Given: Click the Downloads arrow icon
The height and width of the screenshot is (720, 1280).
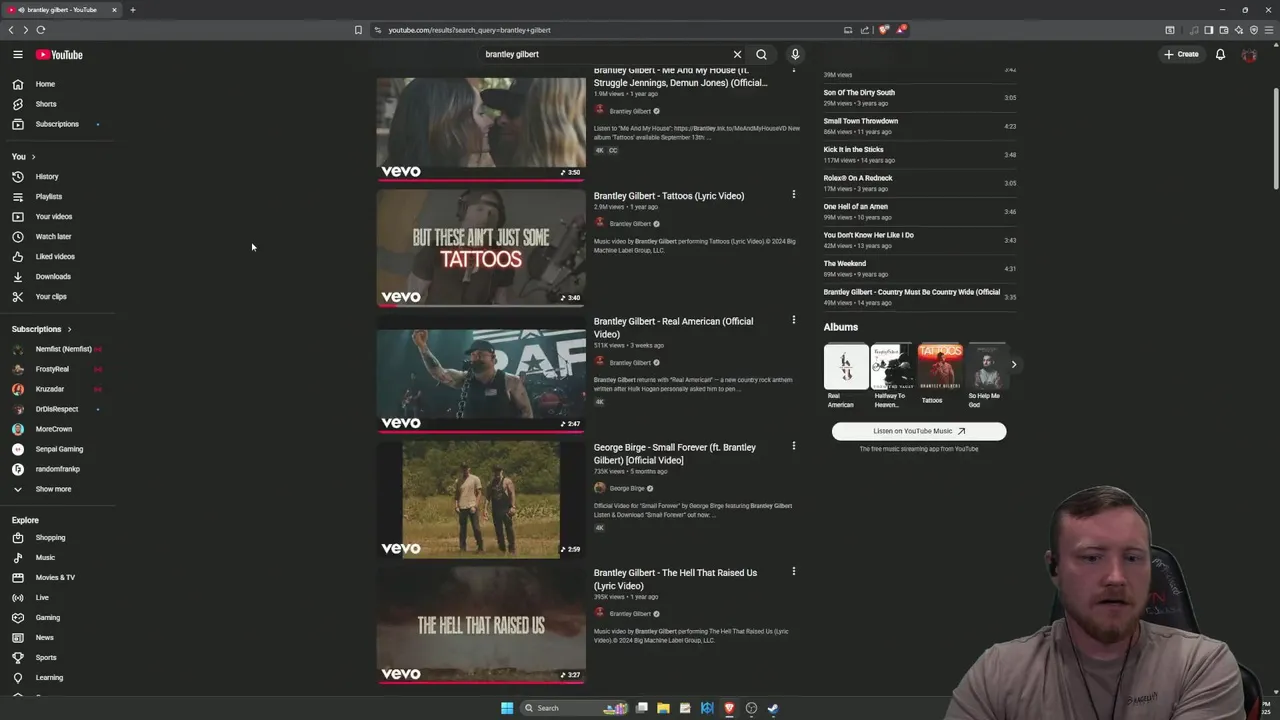Looking at the screenshot, I should tap(18, 277).
